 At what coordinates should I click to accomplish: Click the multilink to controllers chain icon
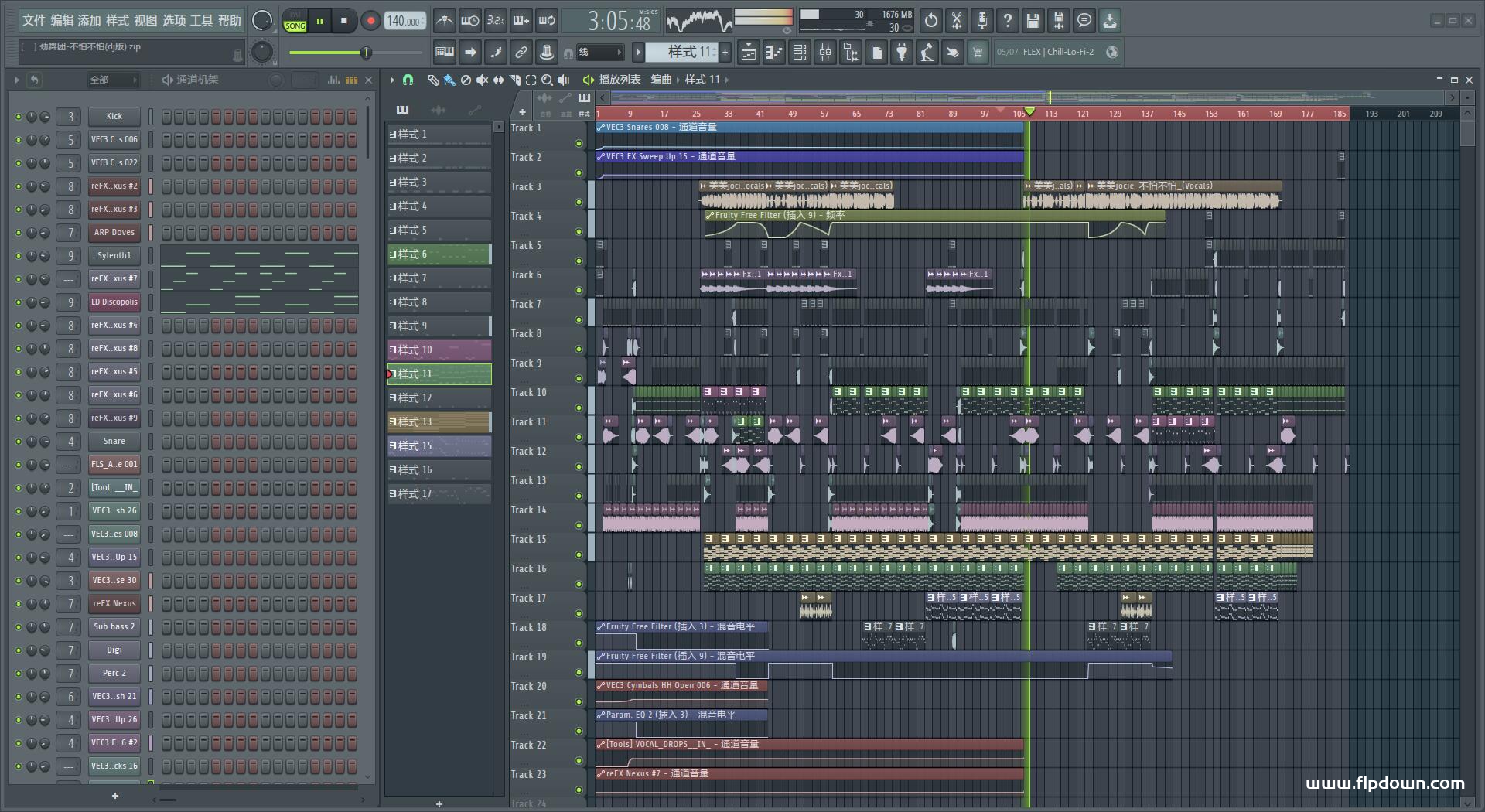point(521,53)
